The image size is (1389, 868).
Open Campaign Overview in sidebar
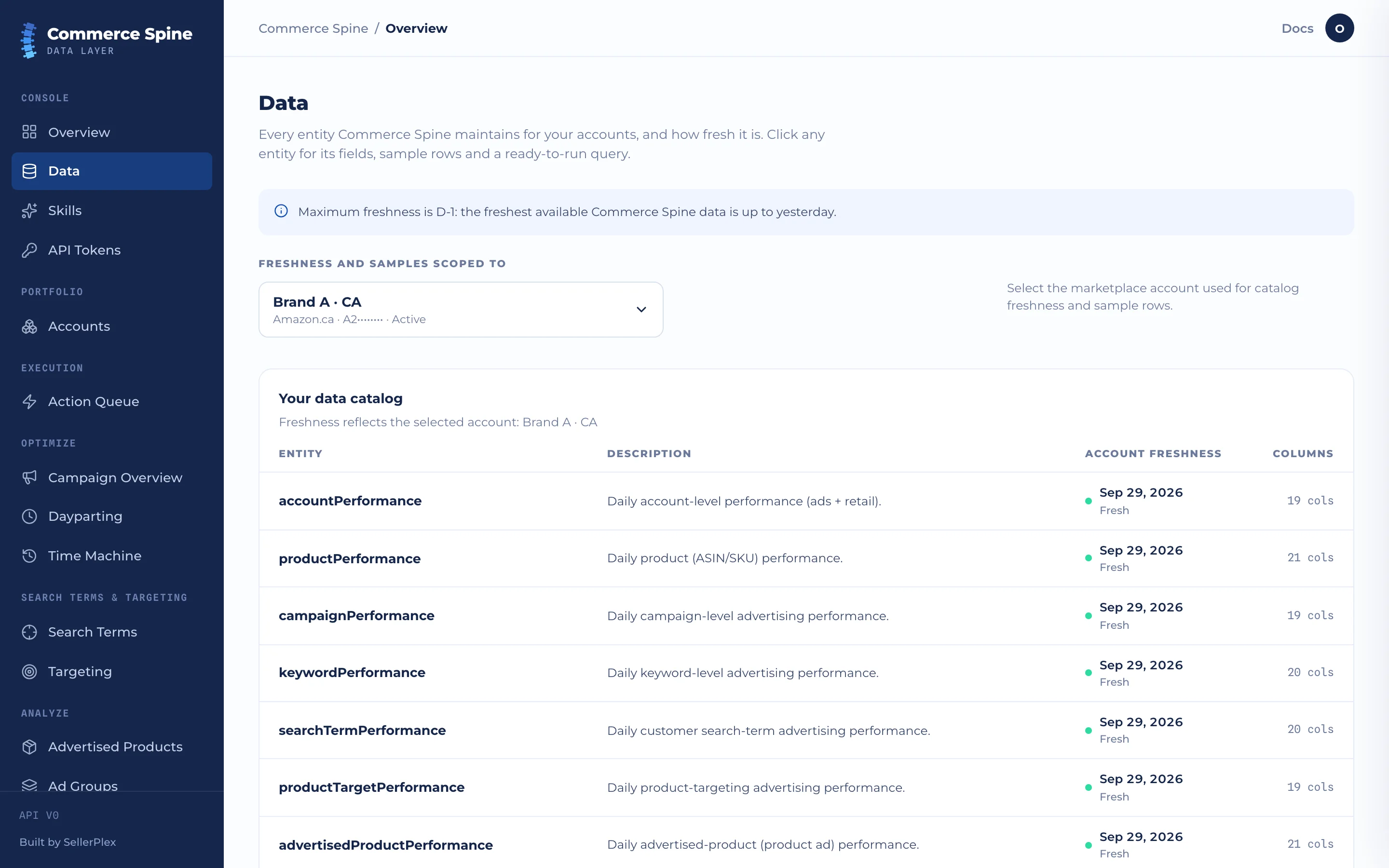[x=112, y=477]
